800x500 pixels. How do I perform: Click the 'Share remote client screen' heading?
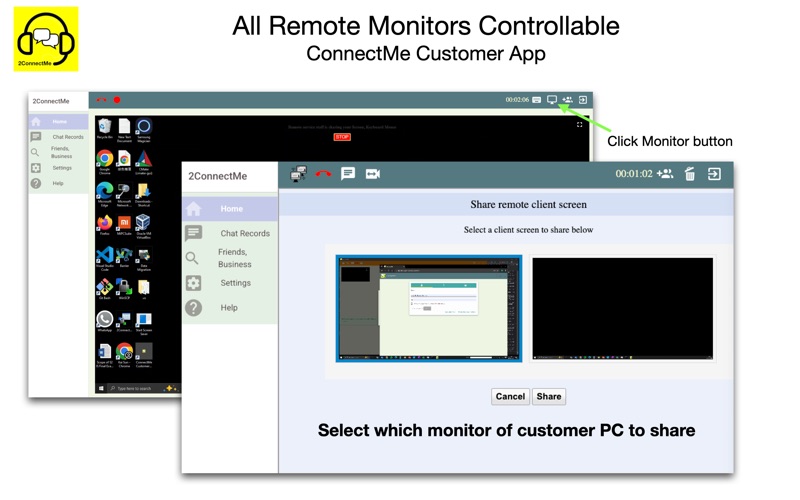(x=529, y=205)
